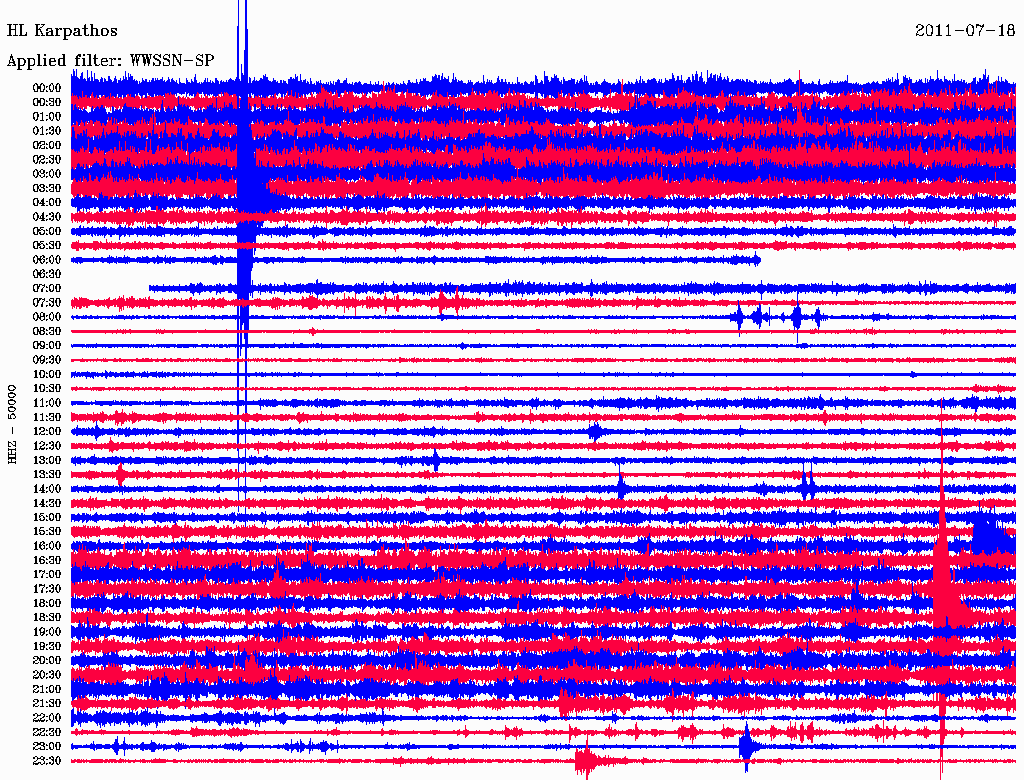Click the 'Applied filter: WWSSN-SP' label
The image size is (1024, 780).
[x=110, y=61]
